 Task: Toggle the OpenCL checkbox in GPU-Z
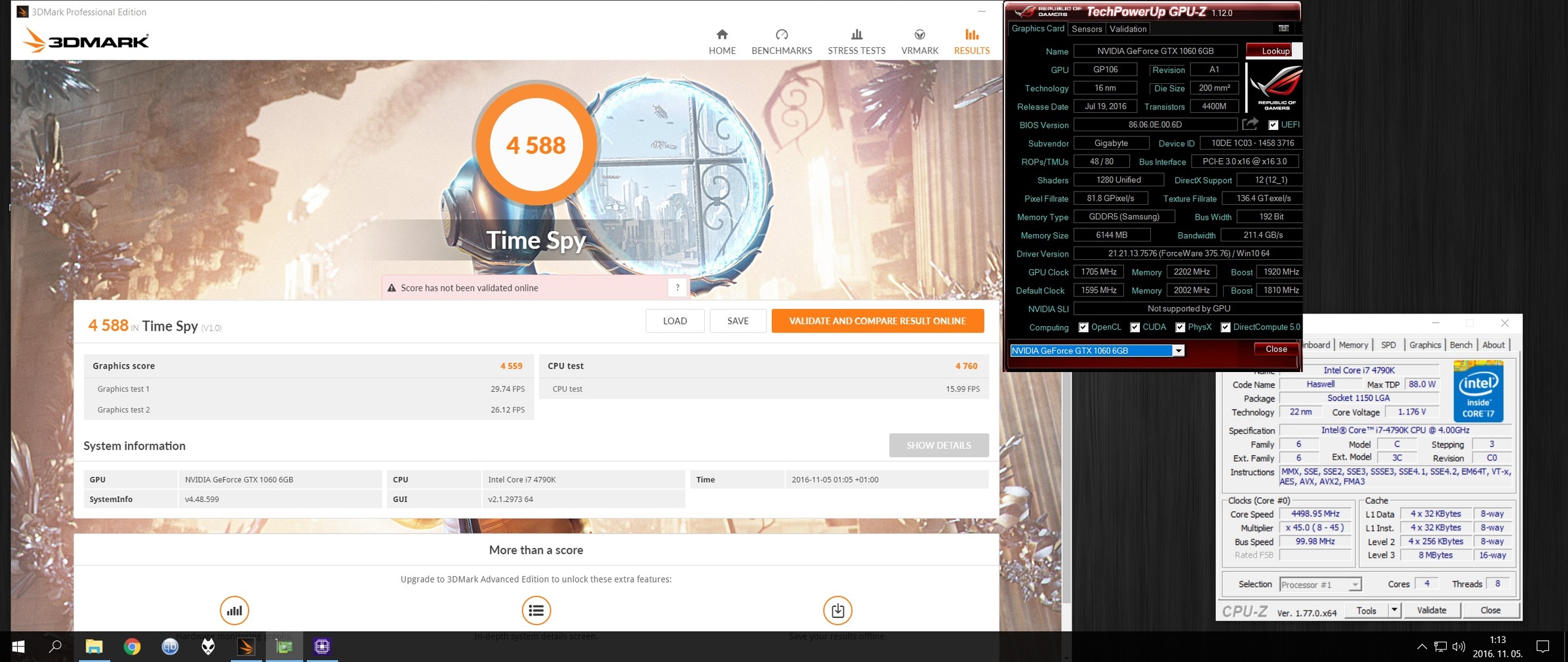click(x=1083, y=327)
